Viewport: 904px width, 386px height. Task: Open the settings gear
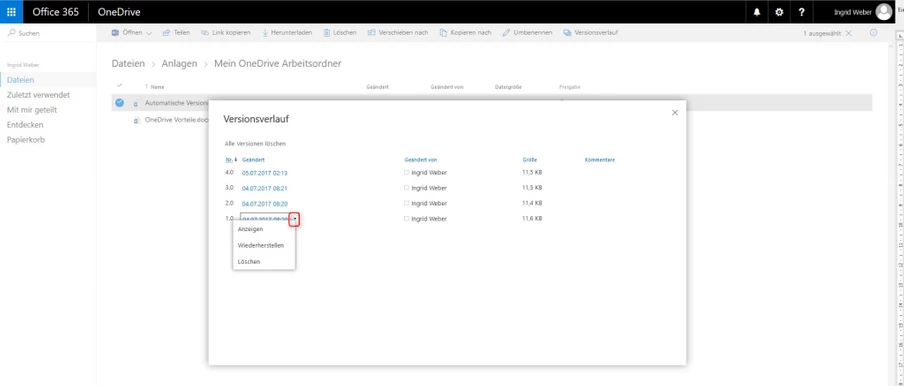(779, 12)
